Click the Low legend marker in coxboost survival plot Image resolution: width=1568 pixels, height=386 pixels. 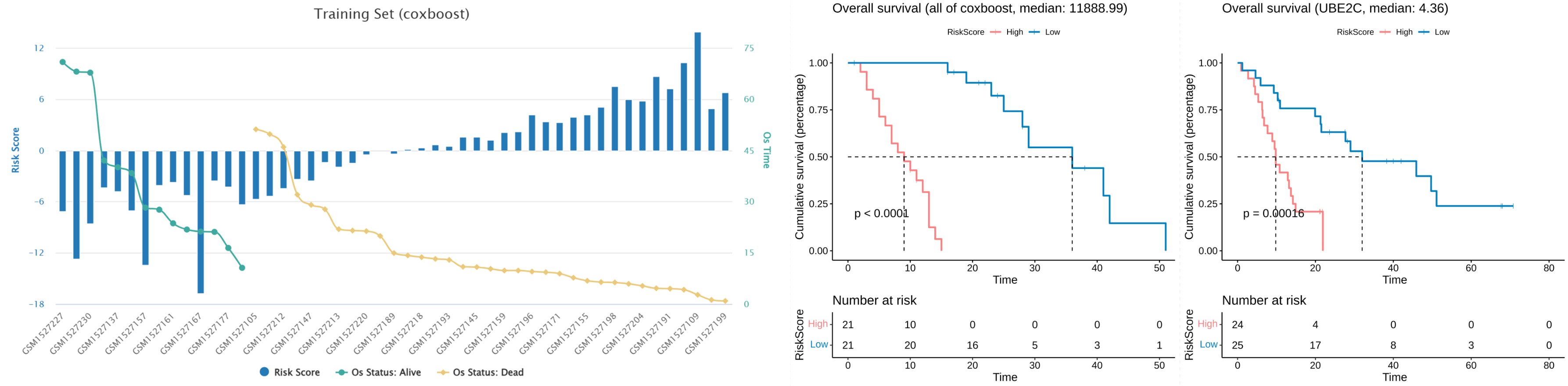pos(1034,32)
